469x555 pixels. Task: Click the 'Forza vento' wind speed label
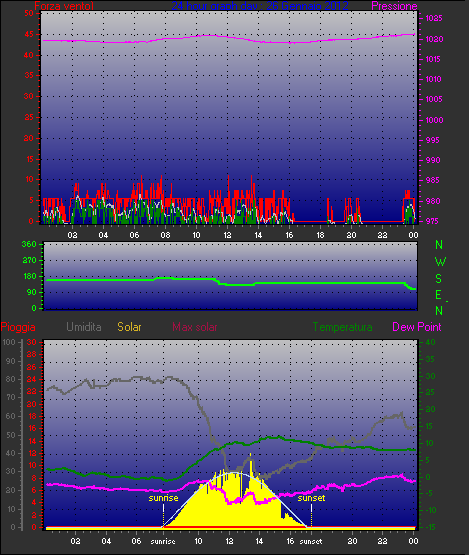tap(64, 6)
